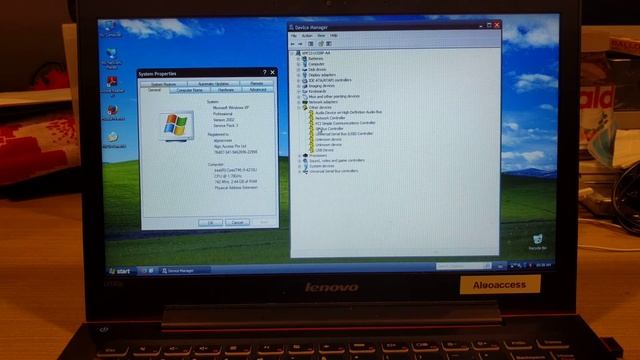The width and height of the screenshot is (640, 360).
Task: Switch to the Hardware tab
Action: pos(226,90)
